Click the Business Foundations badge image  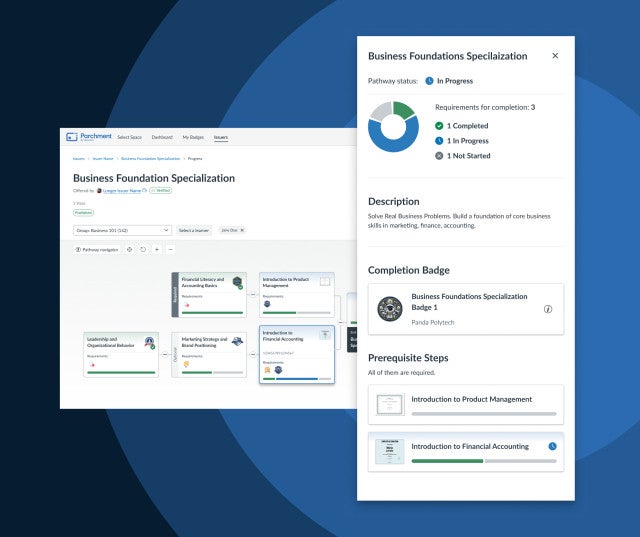[389, 309]
